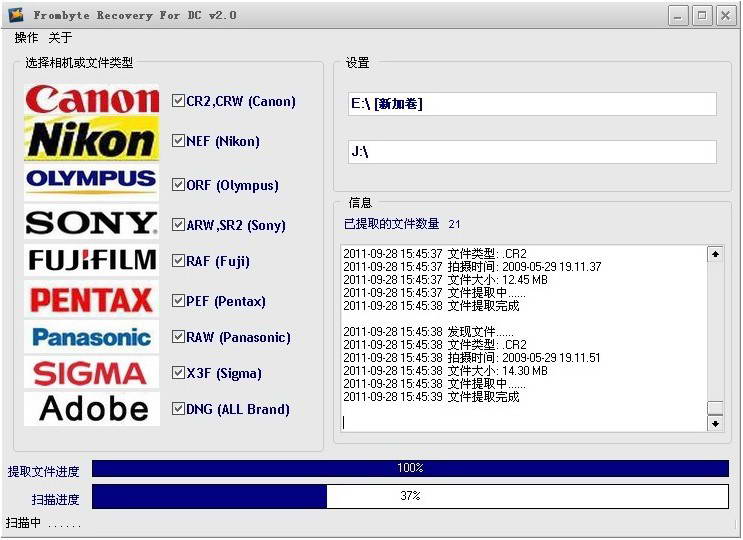Uncheck DNG (ALL Brand) checkbox
The height and width of the screenshot is (540, 743).
point(178,408)
